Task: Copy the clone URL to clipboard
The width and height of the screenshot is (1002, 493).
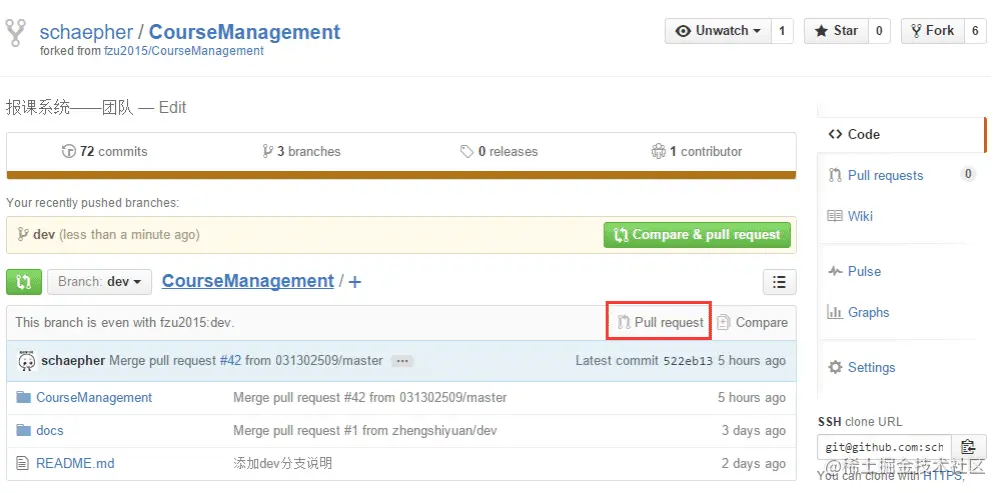Action: pos(969,446)
